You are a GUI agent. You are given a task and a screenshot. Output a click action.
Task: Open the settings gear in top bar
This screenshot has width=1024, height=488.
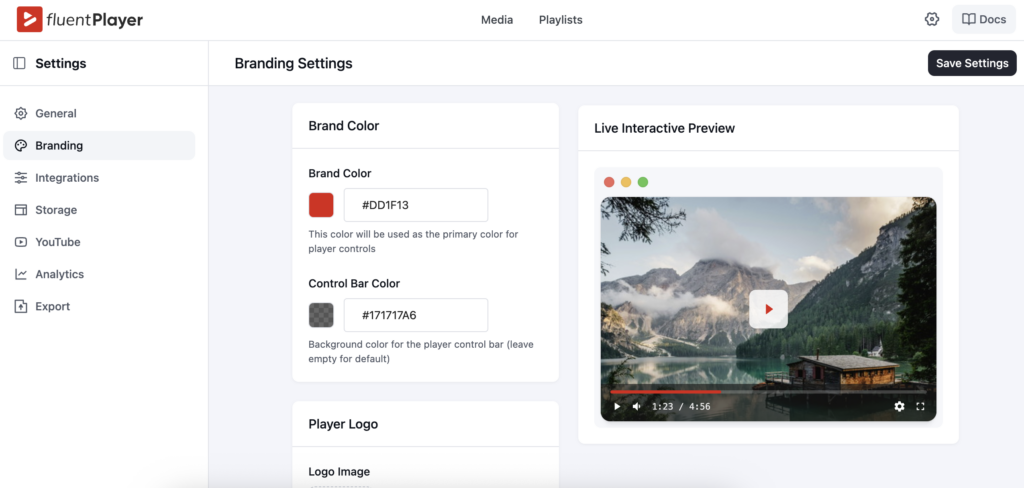932,20
